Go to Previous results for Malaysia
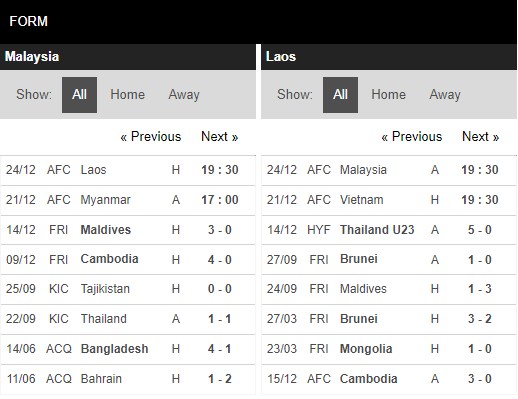The height and width of the screenshot is (399, 518). (151, 137)
